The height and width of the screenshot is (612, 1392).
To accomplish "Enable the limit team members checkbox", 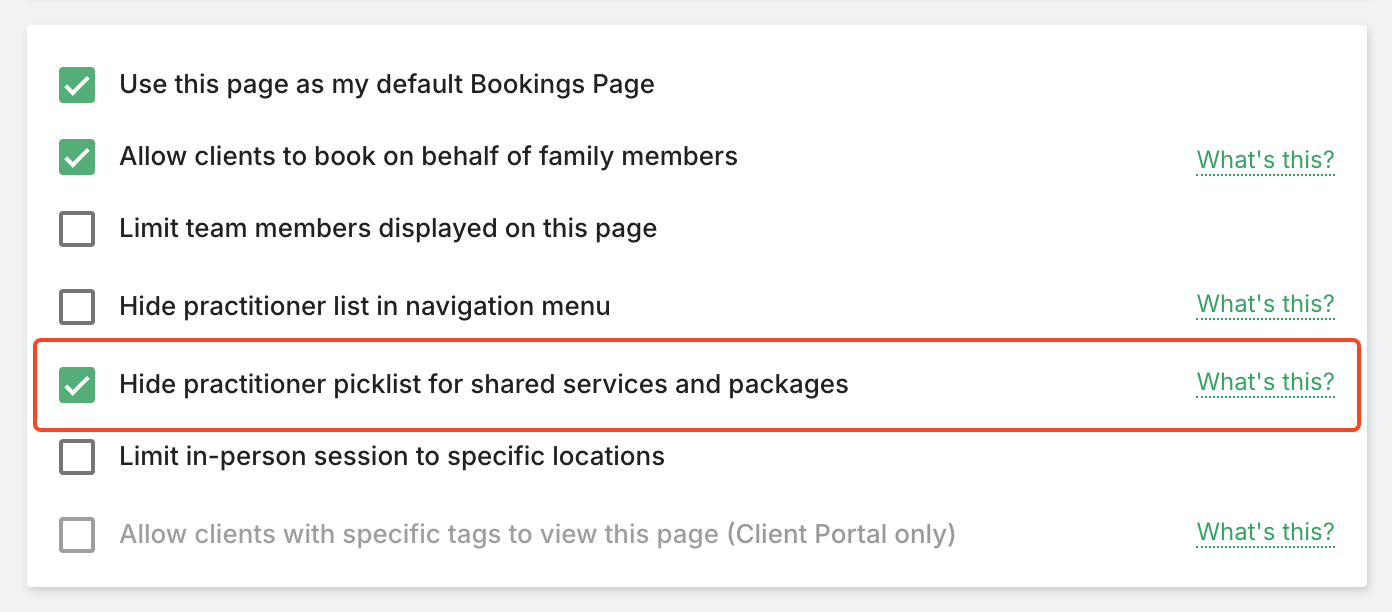I will pos(77,229).
